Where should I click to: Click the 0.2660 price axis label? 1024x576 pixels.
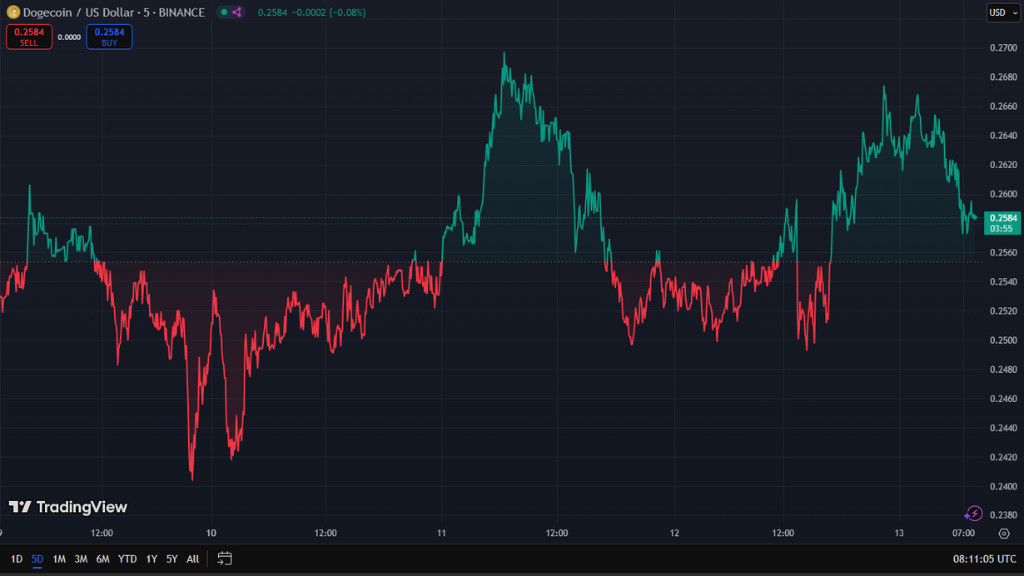tap(1003, 106)
